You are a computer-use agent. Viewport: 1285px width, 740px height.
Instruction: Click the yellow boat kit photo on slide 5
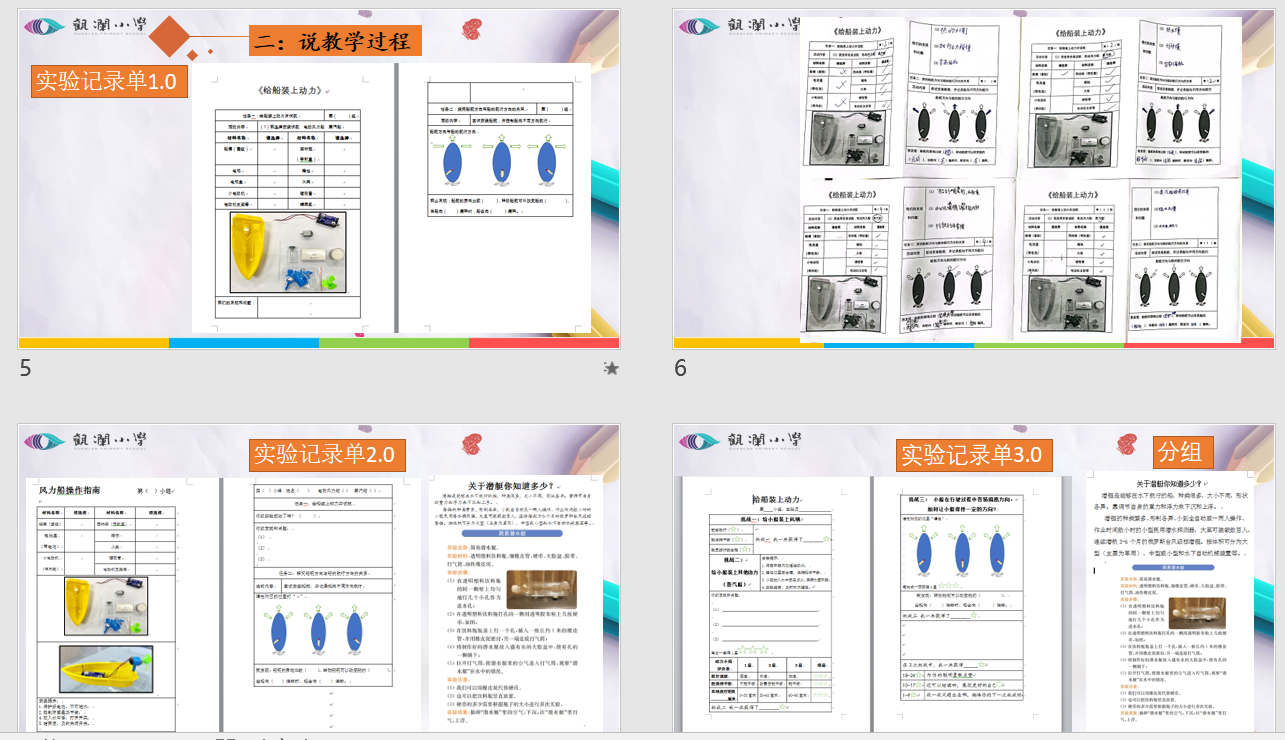[288, 251]
